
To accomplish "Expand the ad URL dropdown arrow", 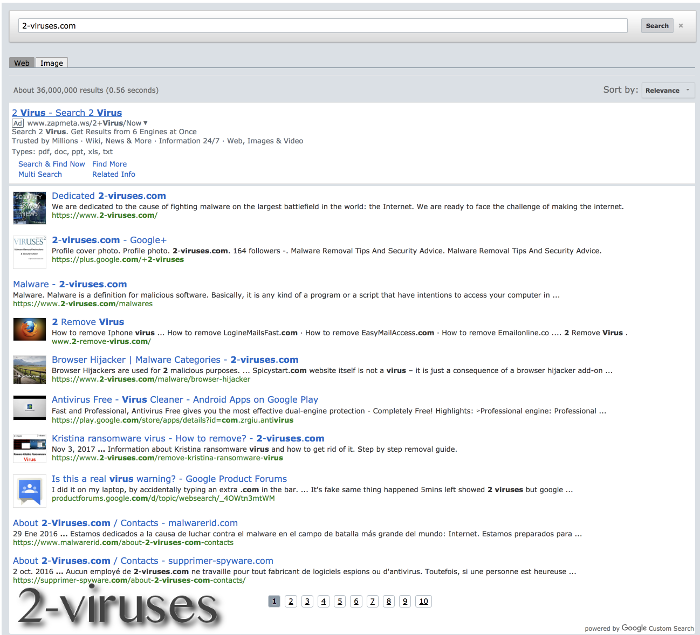I will [145, 123].
